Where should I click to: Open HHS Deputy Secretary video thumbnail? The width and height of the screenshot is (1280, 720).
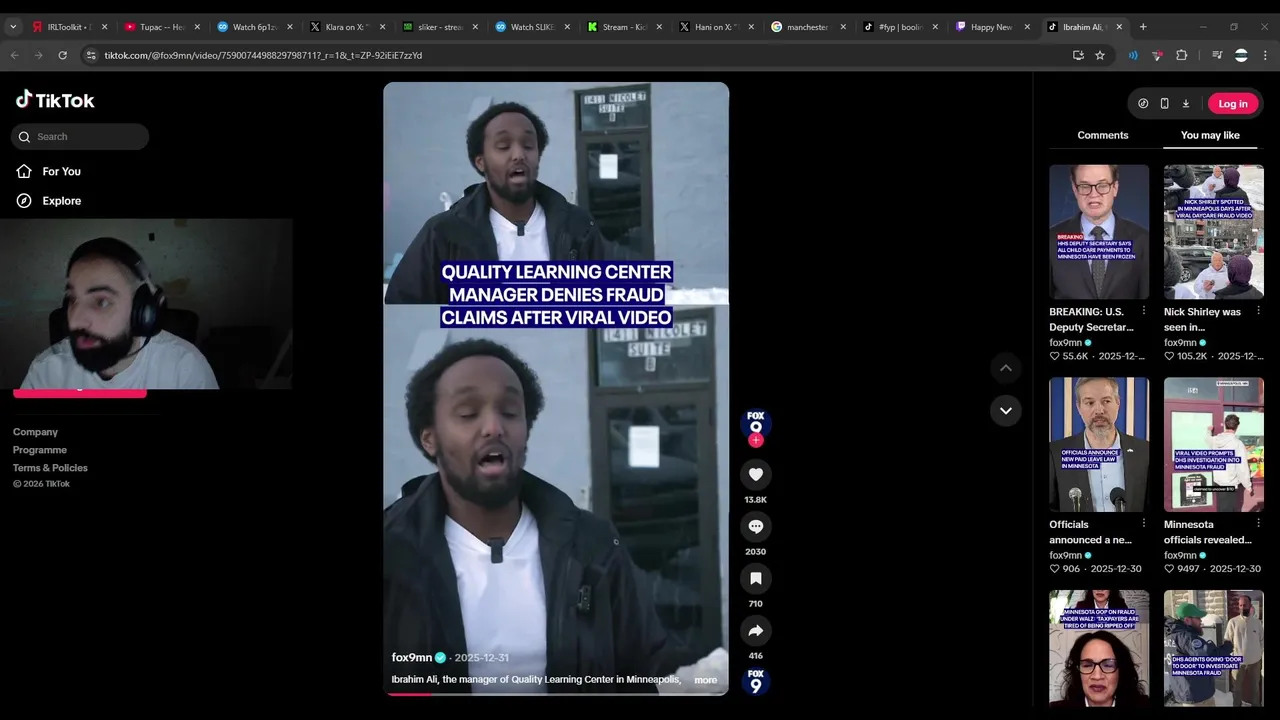[x=1099, y=232]
